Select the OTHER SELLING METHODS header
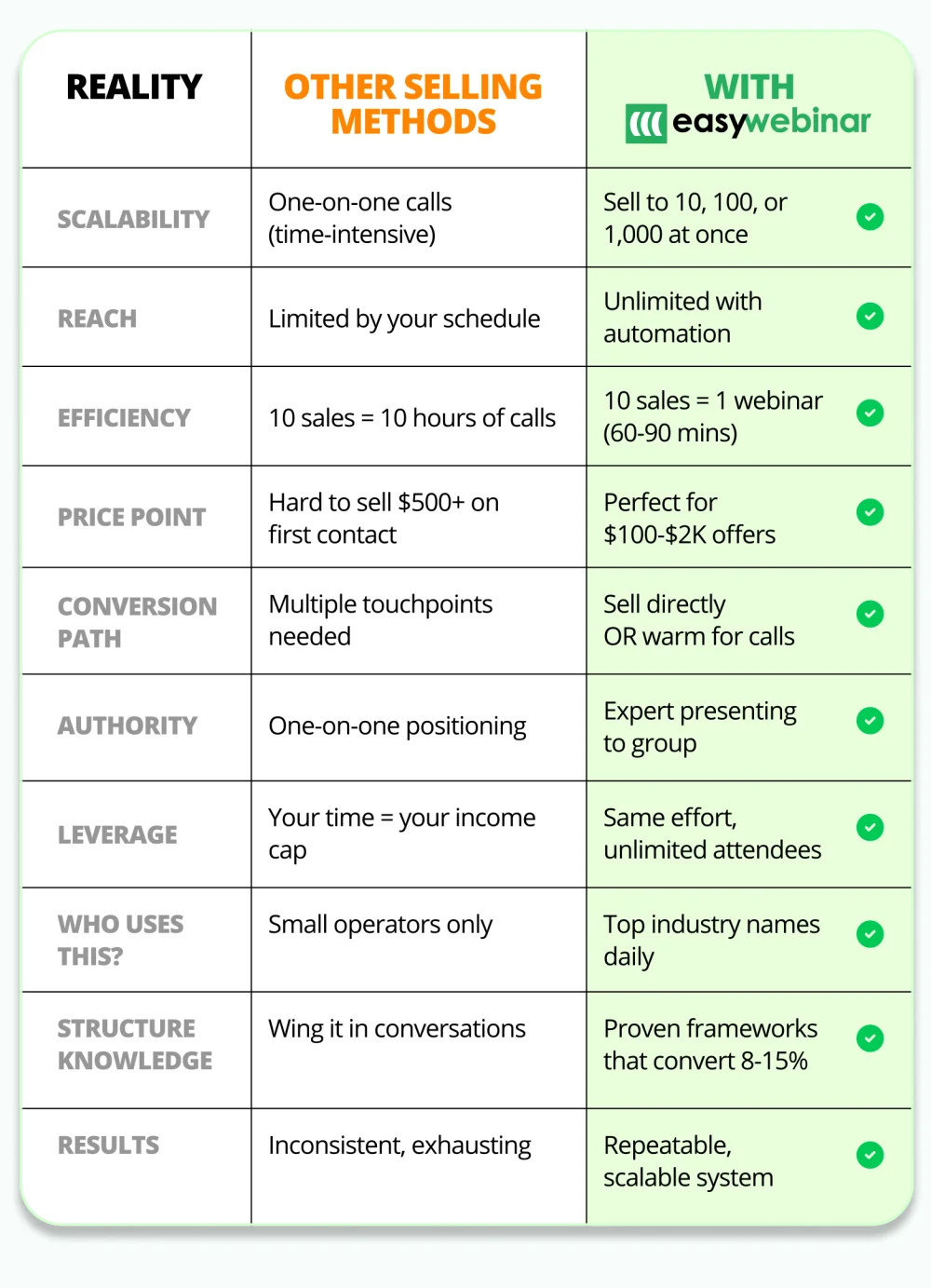Image resolution: width=931 pixels, height=1288 pixels. coord(413,104)
